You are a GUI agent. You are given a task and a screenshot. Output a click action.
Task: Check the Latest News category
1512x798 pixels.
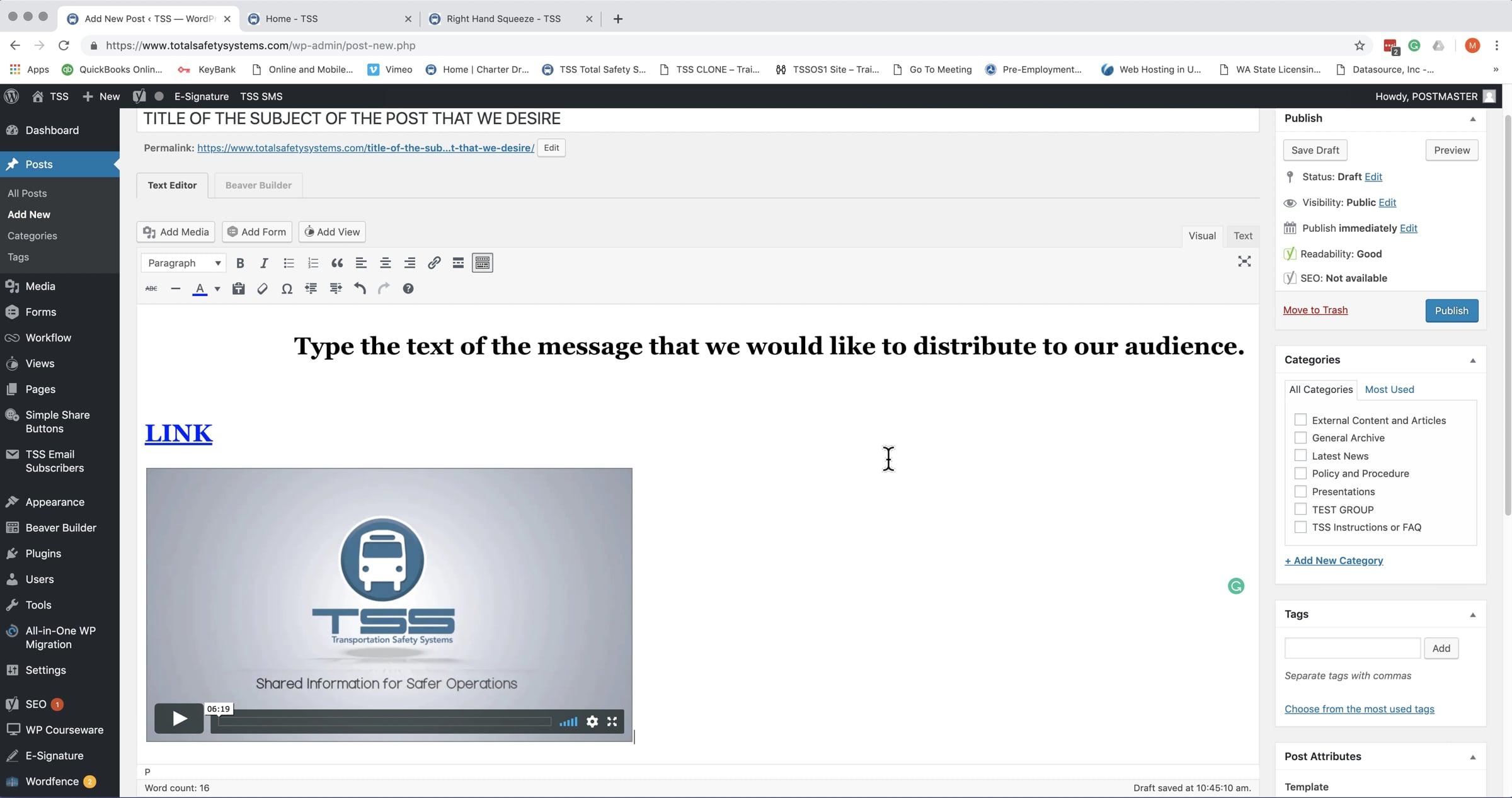1300,455
